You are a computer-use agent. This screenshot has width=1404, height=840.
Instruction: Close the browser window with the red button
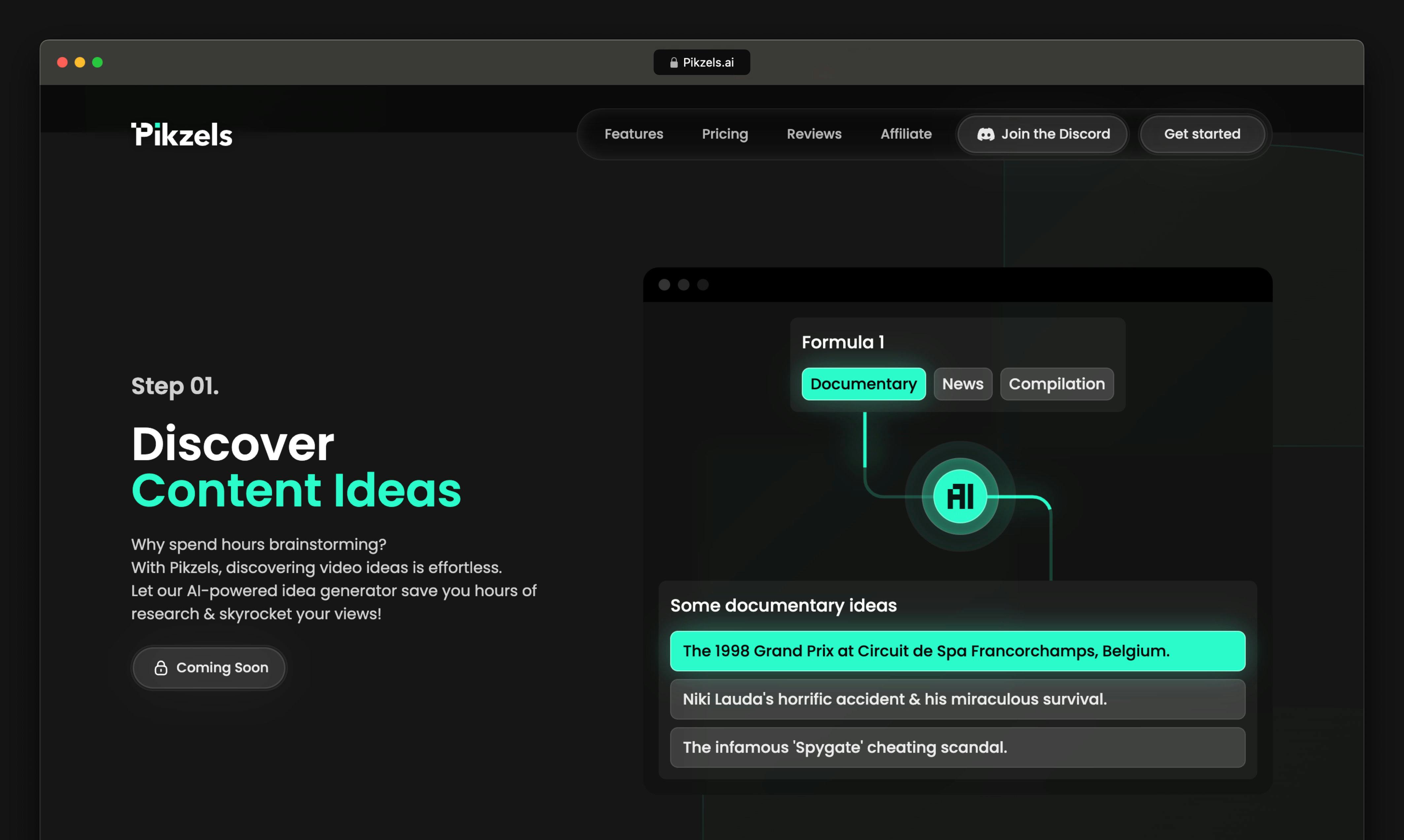62,62
